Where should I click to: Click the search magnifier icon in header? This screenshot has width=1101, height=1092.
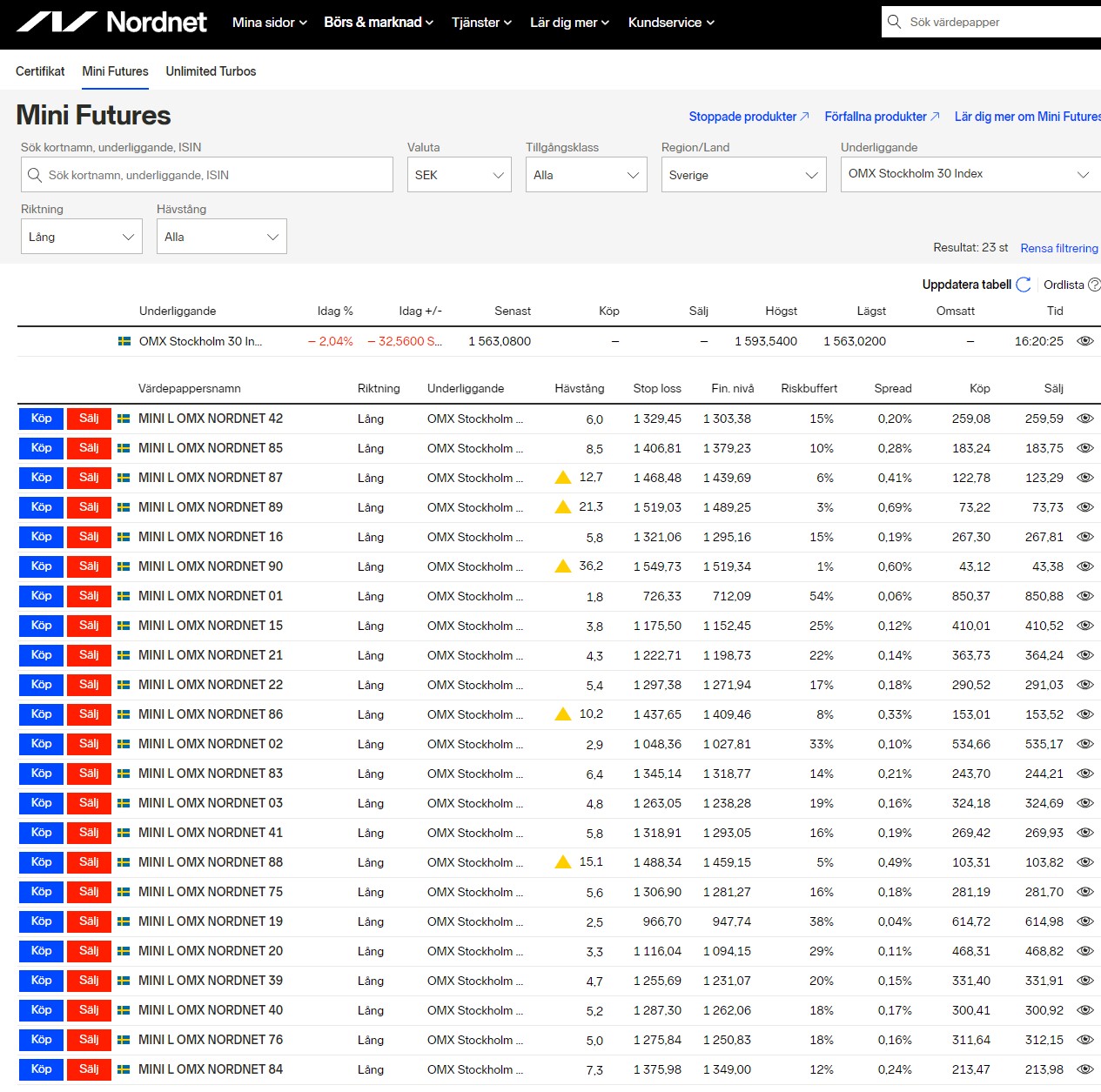point(894,22)
